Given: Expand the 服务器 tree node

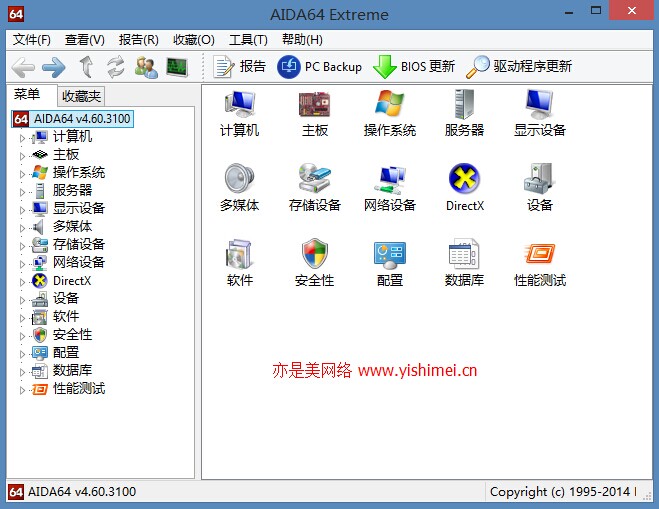Looking at the screenshot, I should coord(22,192).
